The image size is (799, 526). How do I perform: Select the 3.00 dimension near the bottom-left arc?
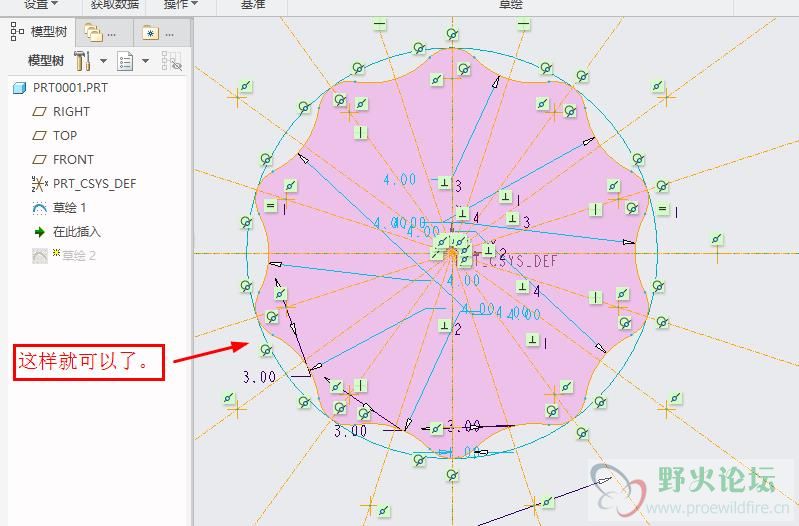click(x=350, y=431)
